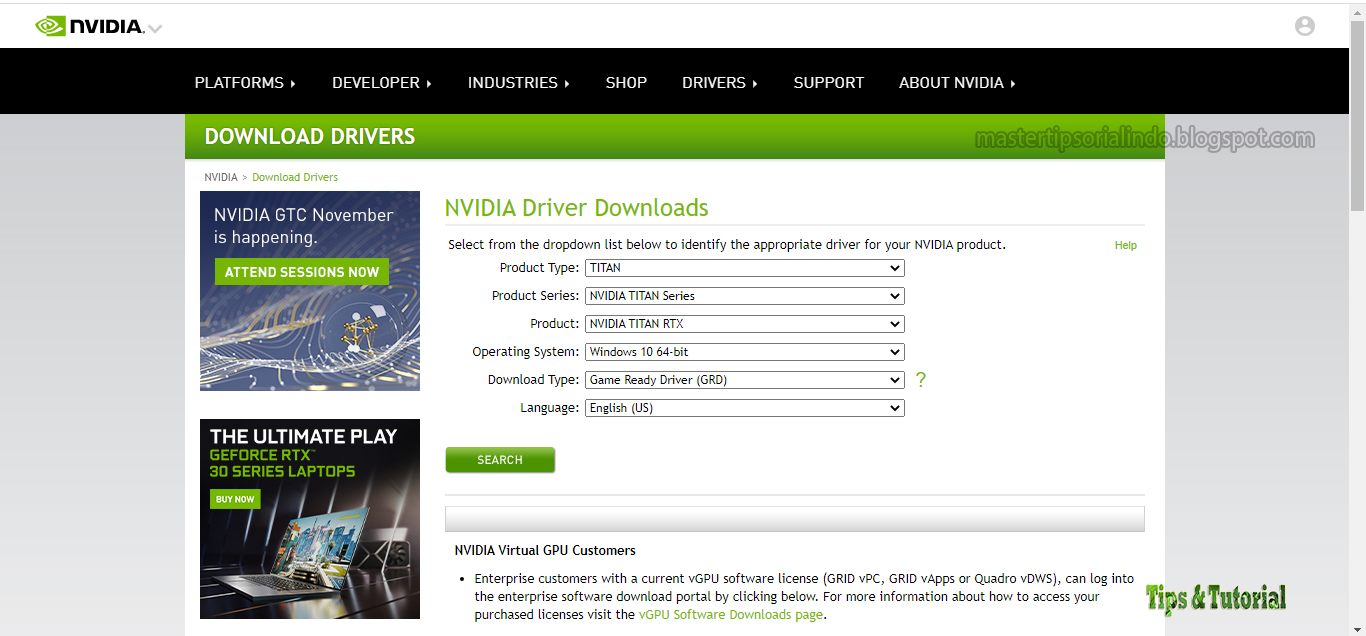Click the NVIDIA Virtual GPU Customers heading
The height and width of the screenshot is (636, 1366).
pos(545,550)
